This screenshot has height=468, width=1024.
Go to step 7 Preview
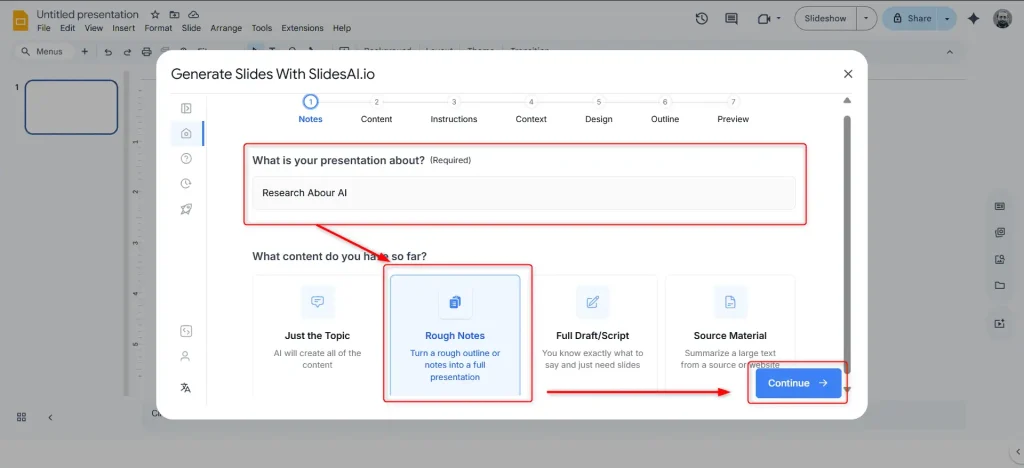point(733,110)
